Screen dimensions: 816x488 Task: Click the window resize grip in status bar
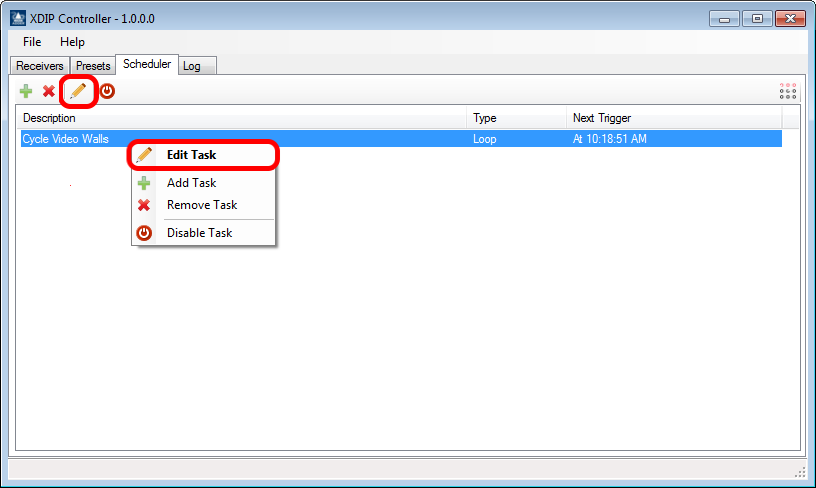tap(800, 472)
